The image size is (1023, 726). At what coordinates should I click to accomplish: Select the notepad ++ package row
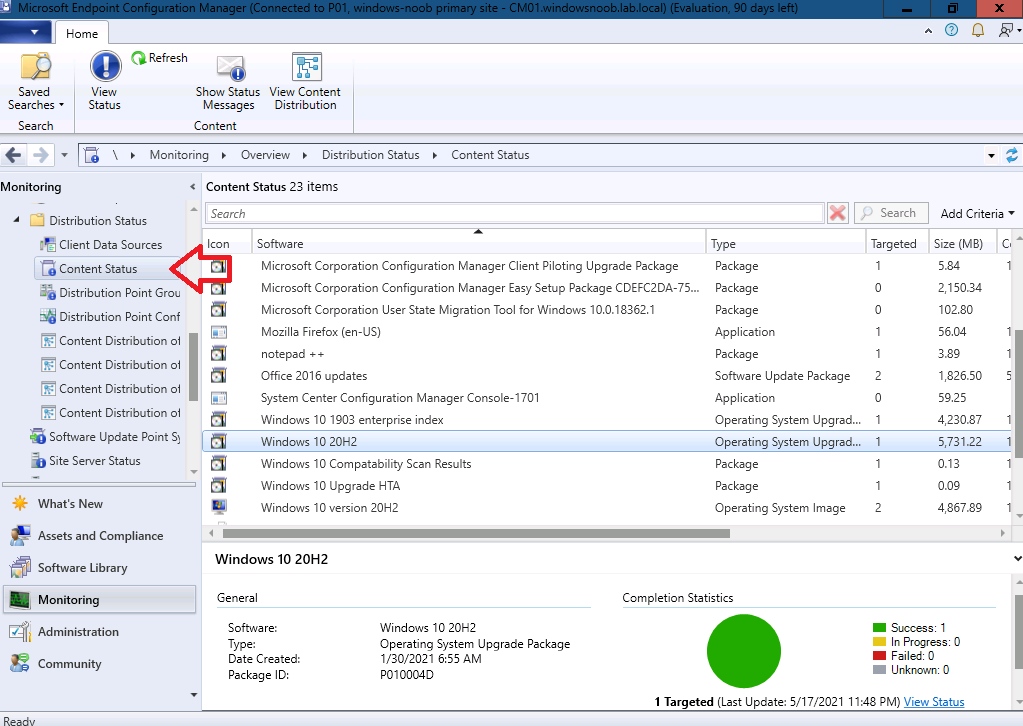pyautogui.click(x=606, y=354)
